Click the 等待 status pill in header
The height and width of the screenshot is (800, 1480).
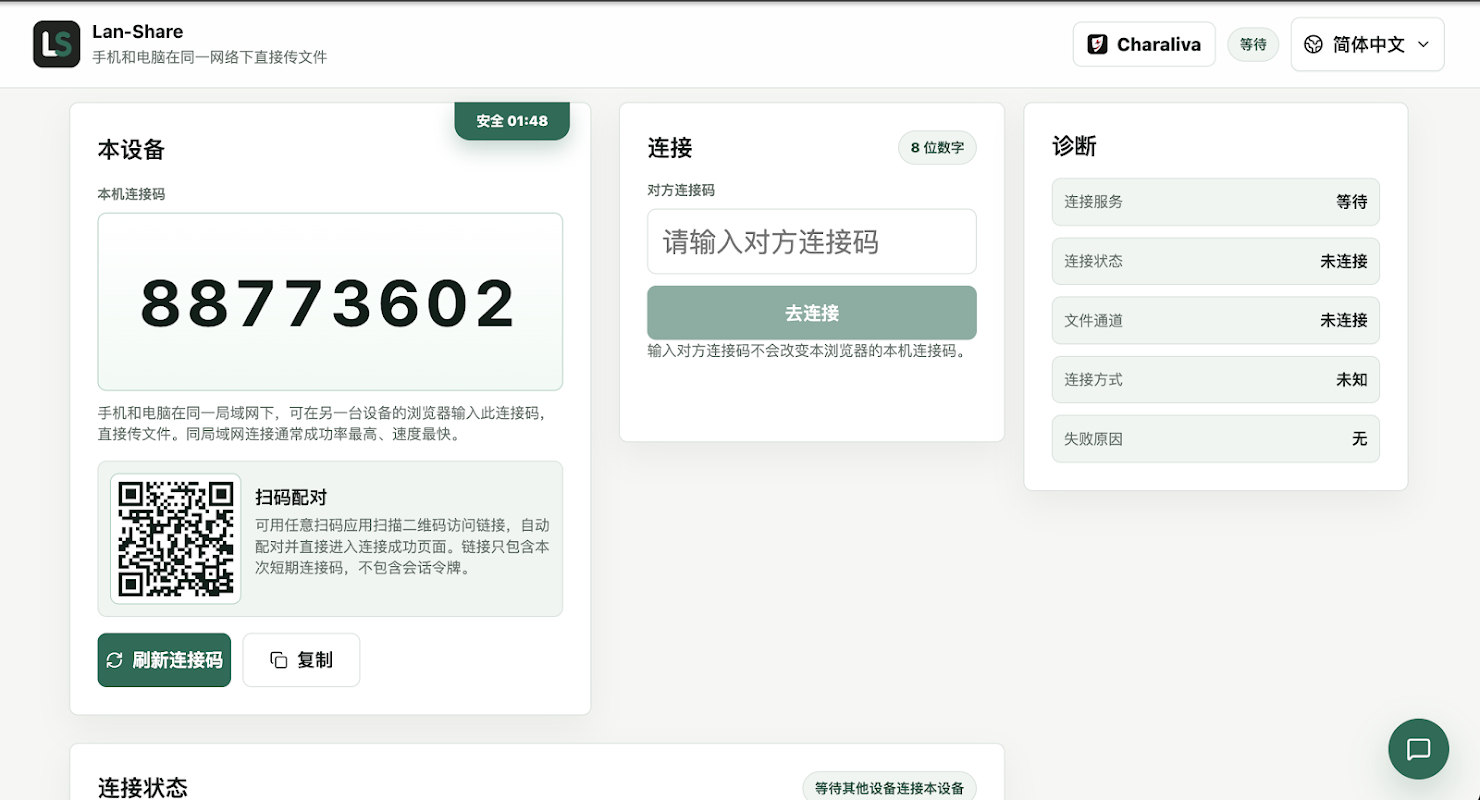(x=1253, y=44)
